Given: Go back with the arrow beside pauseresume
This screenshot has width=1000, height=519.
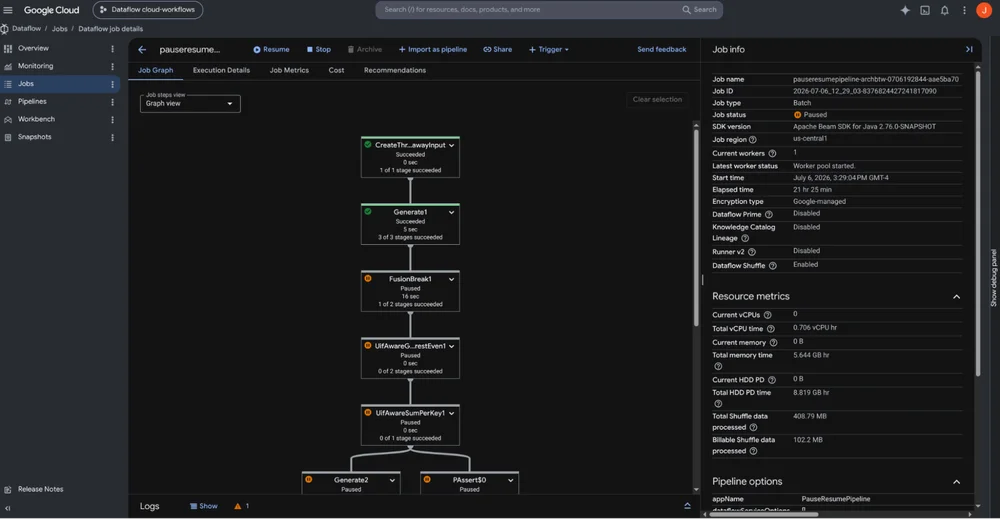Looking at the screenshot, I should click(142, 50).
